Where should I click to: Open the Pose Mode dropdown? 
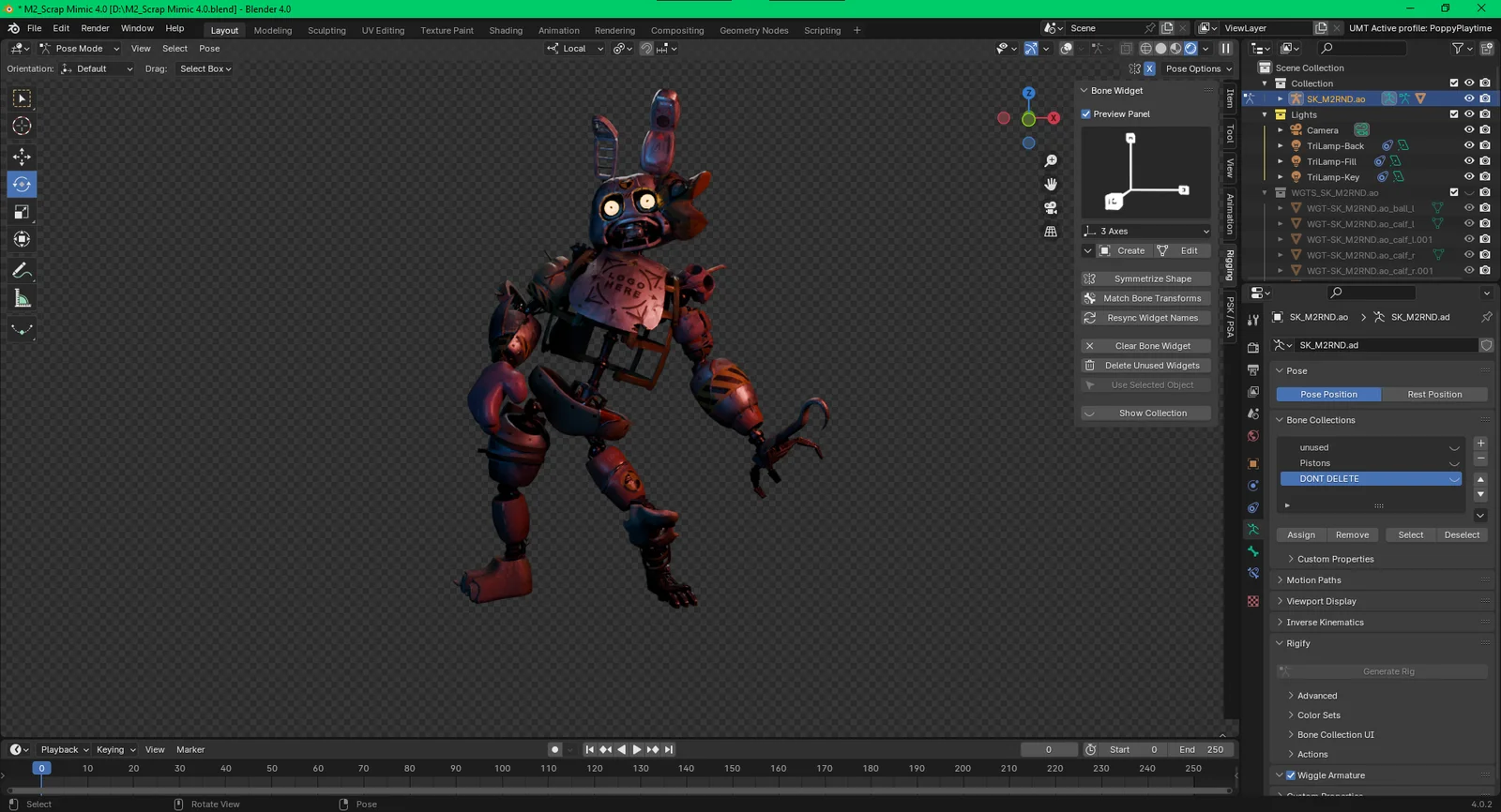coord(80,49)
